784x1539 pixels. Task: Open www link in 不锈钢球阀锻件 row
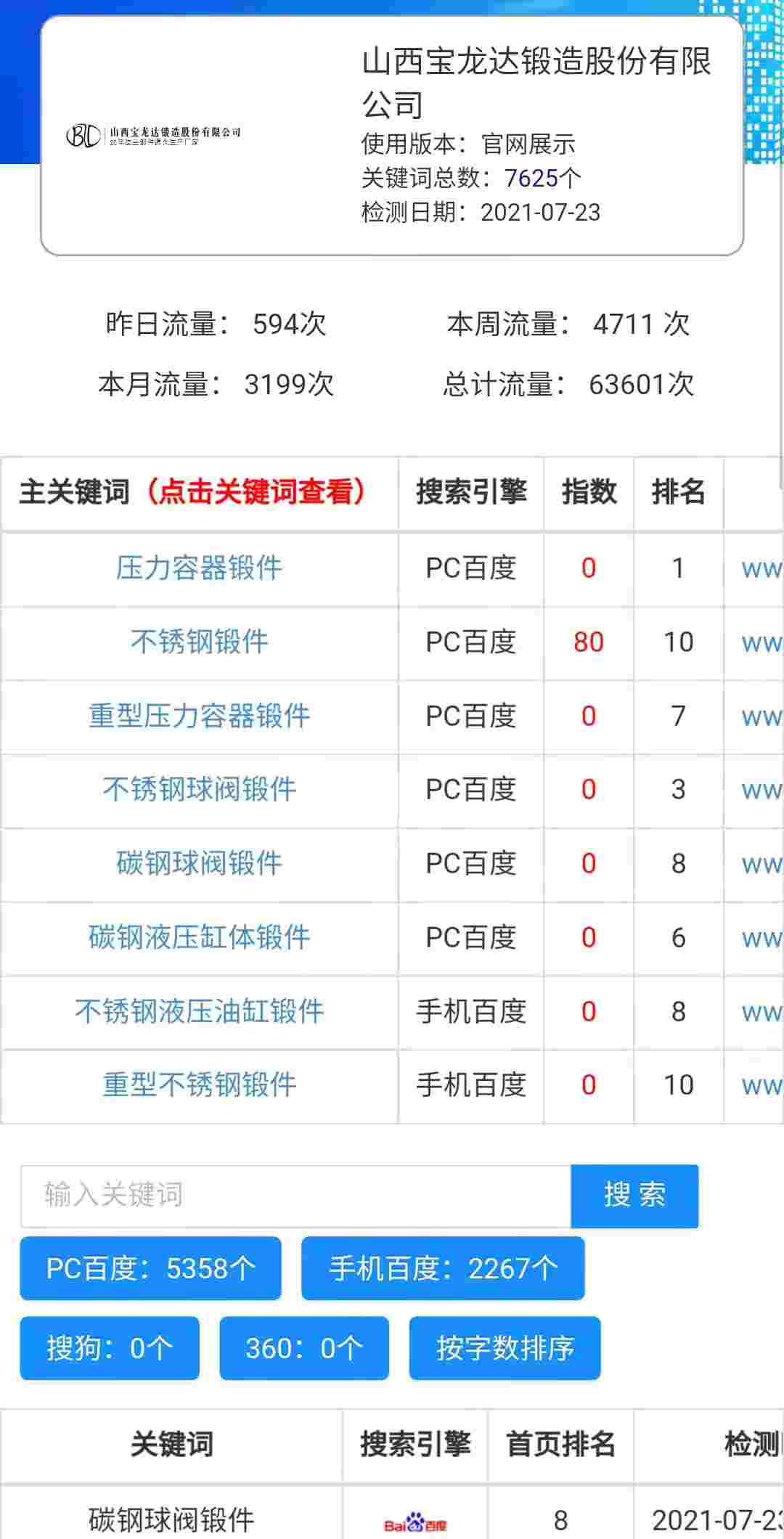[761, 791]
